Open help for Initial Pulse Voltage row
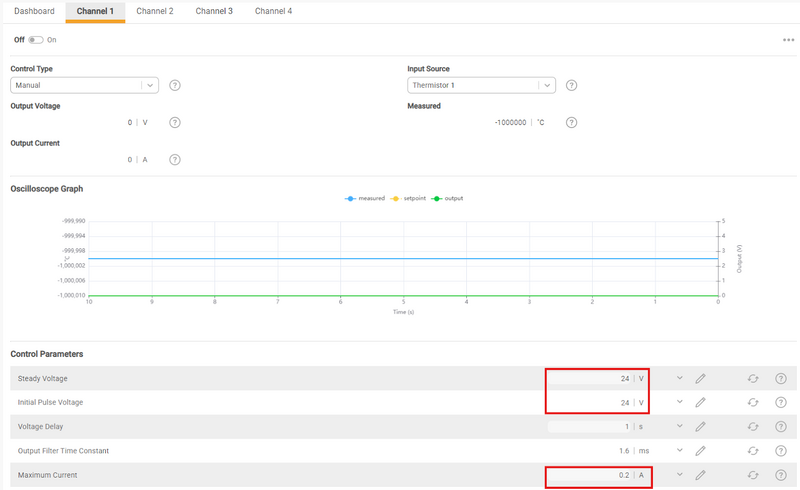Viewport: 800px width, 490px height. 781,402
